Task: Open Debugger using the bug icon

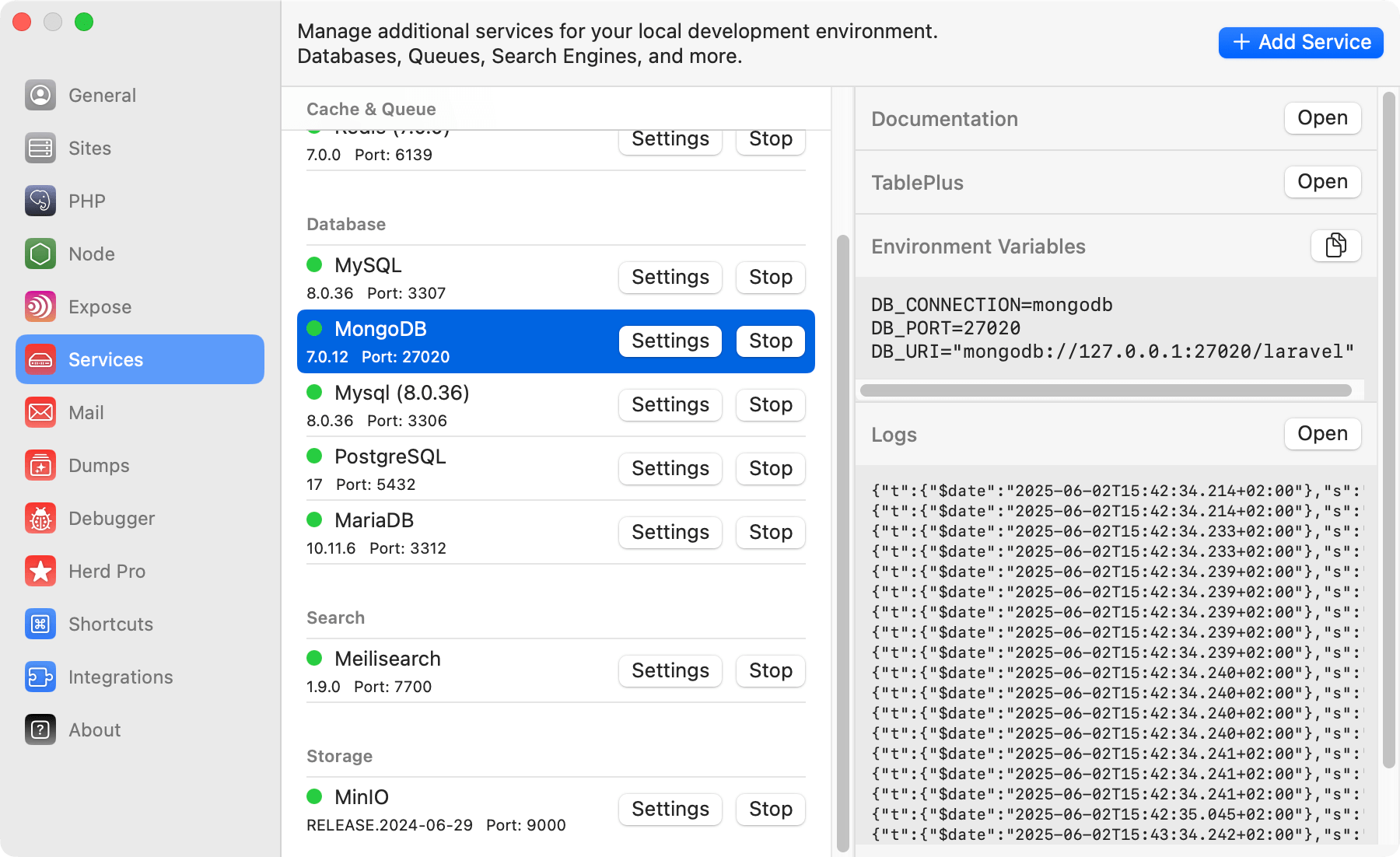Action: (40, 518)
